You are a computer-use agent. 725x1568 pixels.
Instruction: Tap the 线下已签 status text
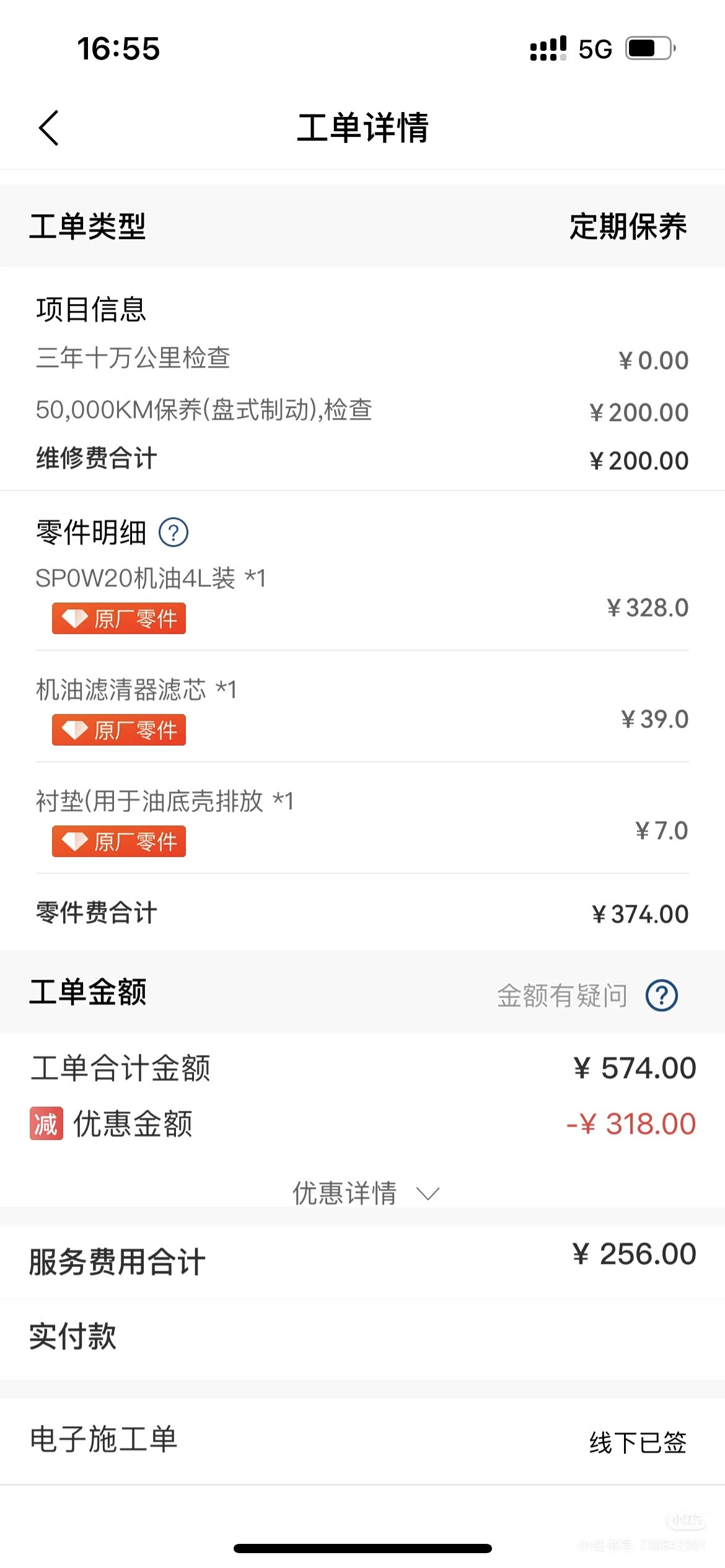(x=638, y=1442)
